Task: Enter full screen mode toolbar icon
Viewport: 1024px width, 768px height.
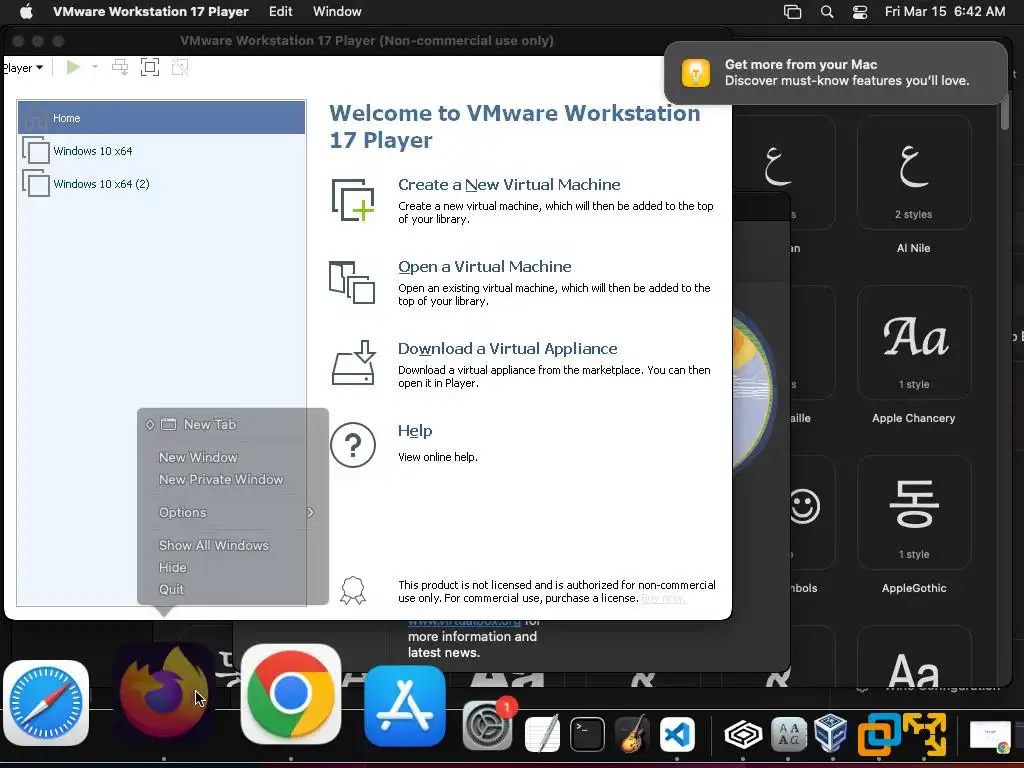Action: 150,67
